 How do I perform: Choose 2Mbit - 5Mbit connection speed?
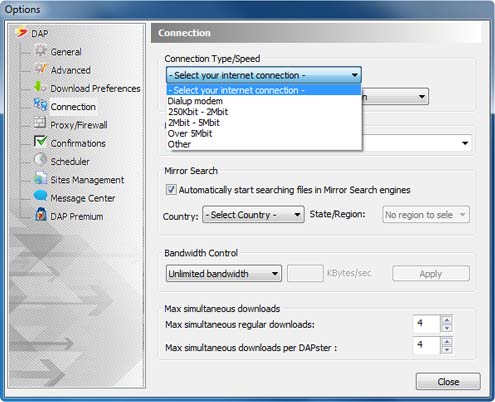[264, 123]
